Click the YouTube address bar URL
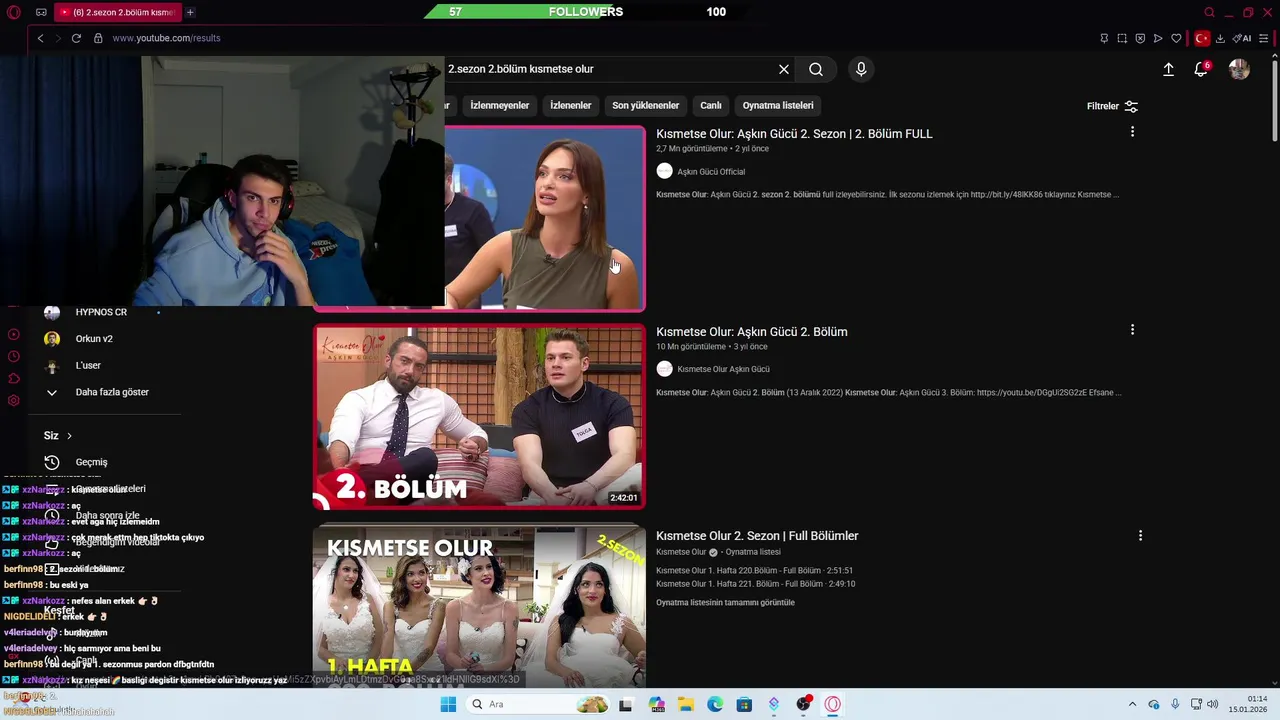1280x720 pixels. (166, 38)
